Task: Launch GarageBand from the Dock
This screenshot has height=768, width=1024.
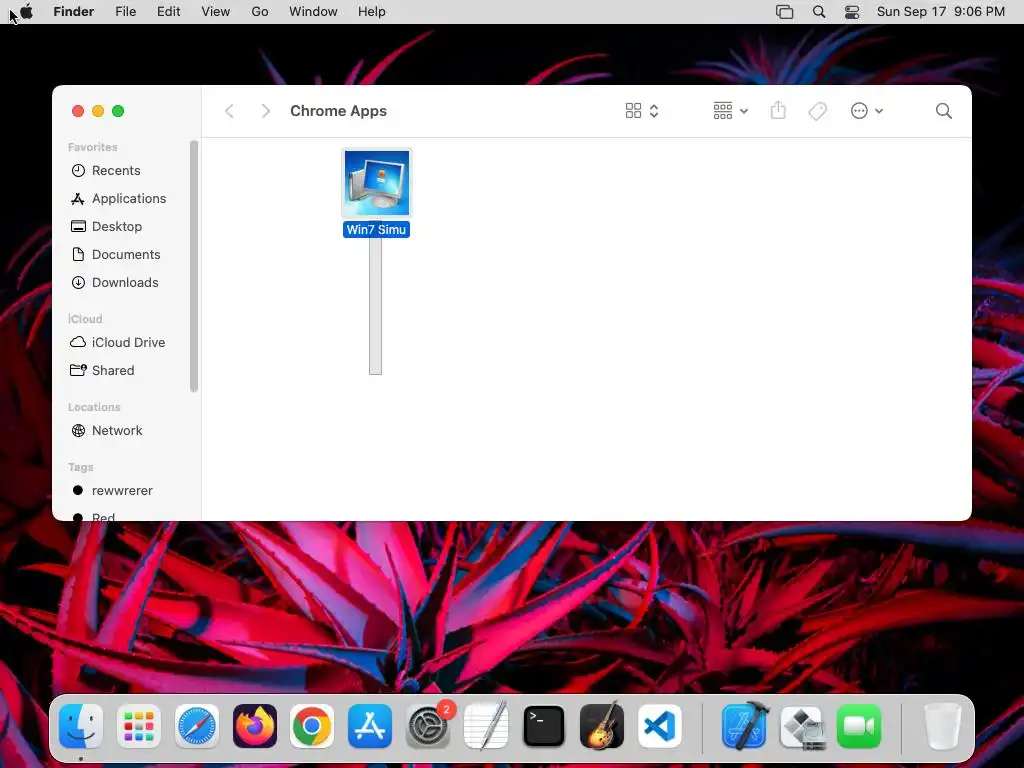Action: point(601,726)
